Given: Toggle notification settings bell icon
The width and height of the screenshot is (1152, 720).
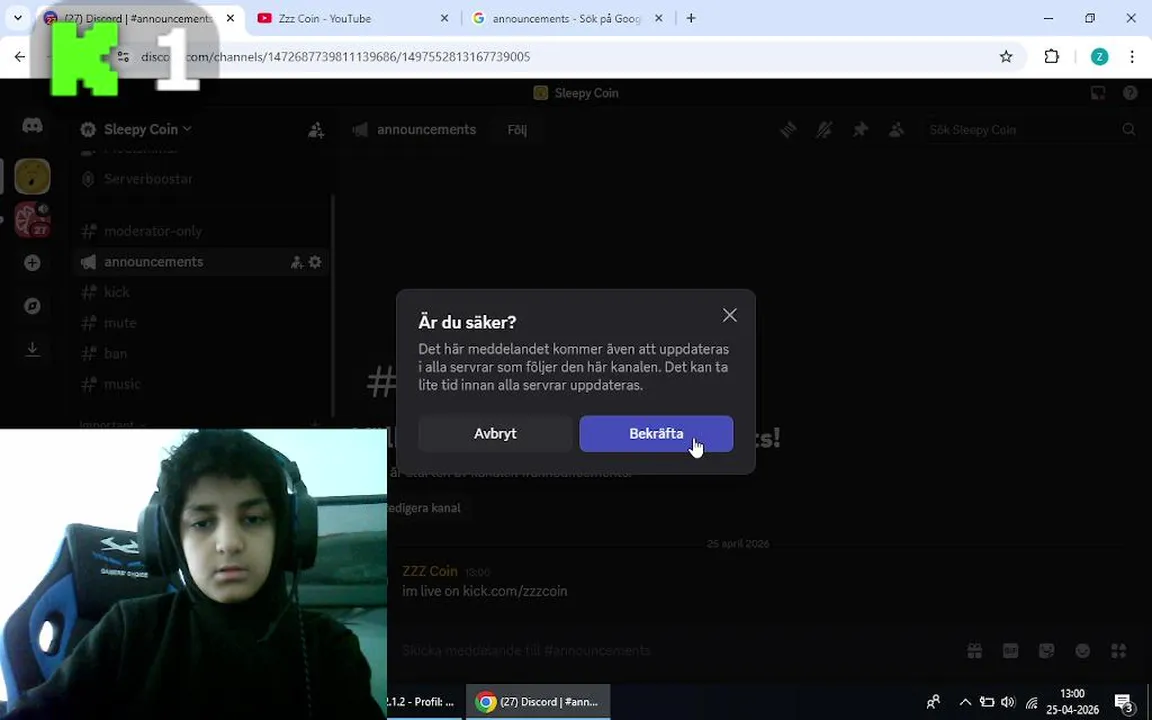Looking at the screenshot, I should (824, 130).
